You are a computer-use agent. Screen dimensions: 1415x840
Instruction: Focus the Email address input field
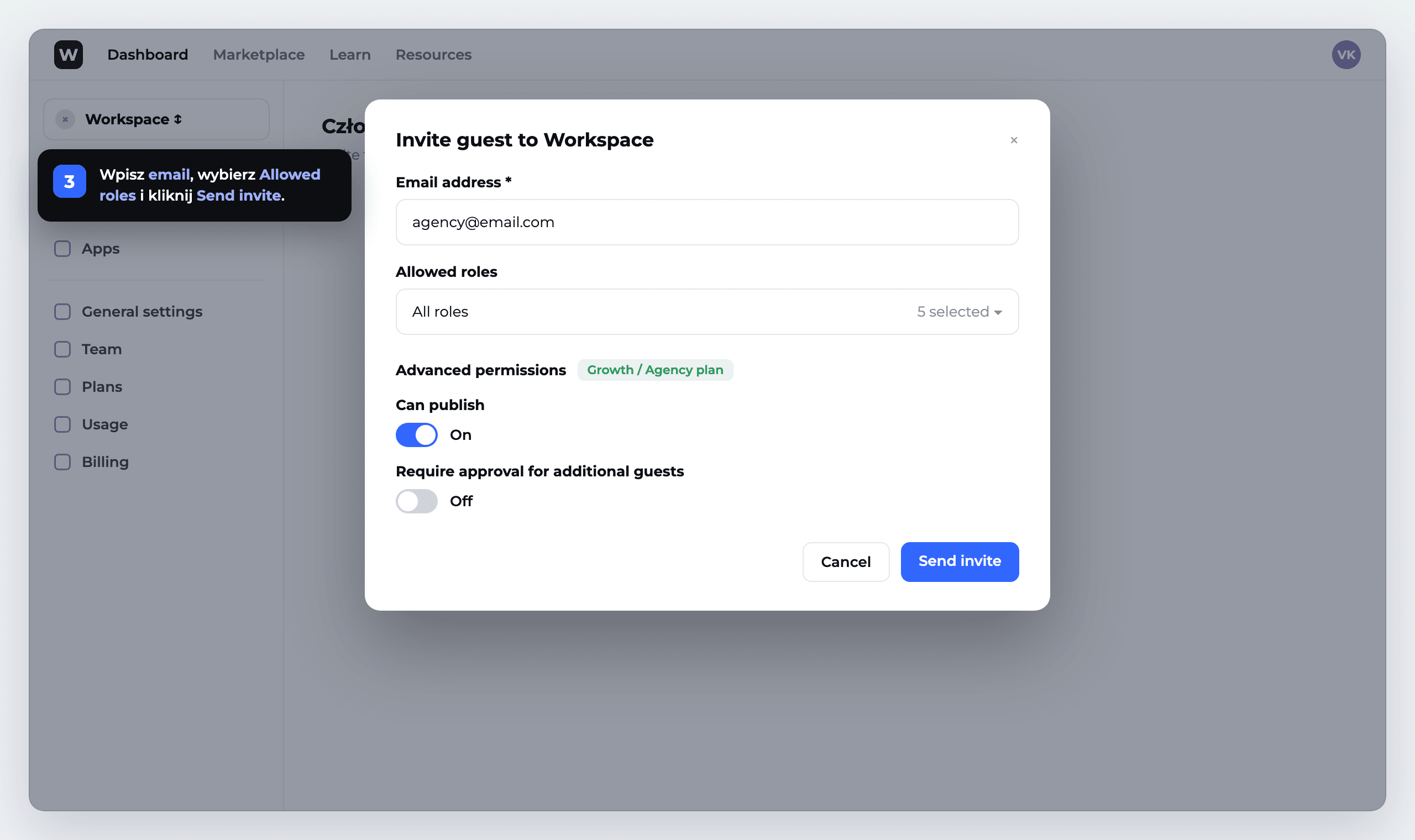(707, 222)
